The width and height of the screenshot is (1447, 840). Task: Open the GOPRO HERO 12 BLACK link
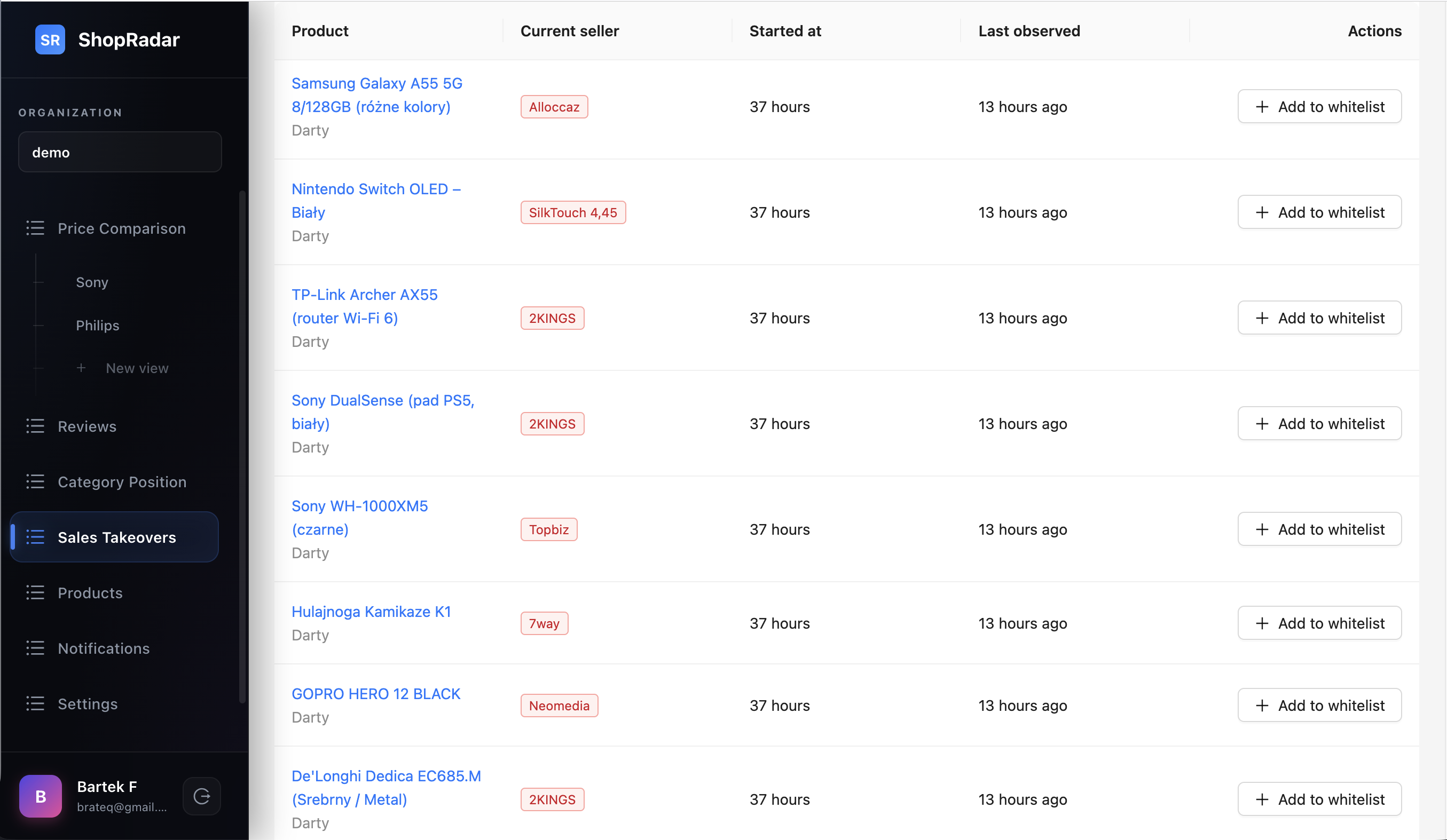point(375,694)
